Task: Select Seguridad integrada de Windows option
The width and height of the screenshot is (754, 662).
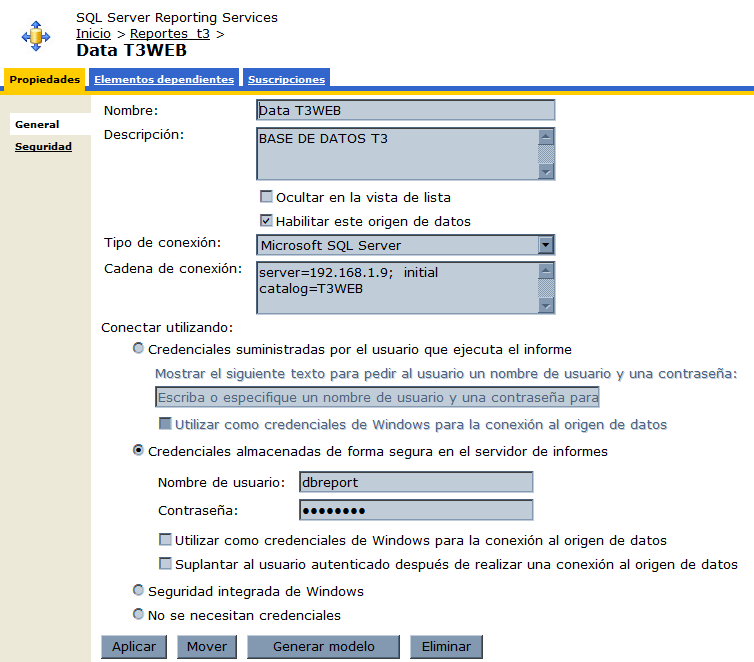Action: click(x=138, y=590)
